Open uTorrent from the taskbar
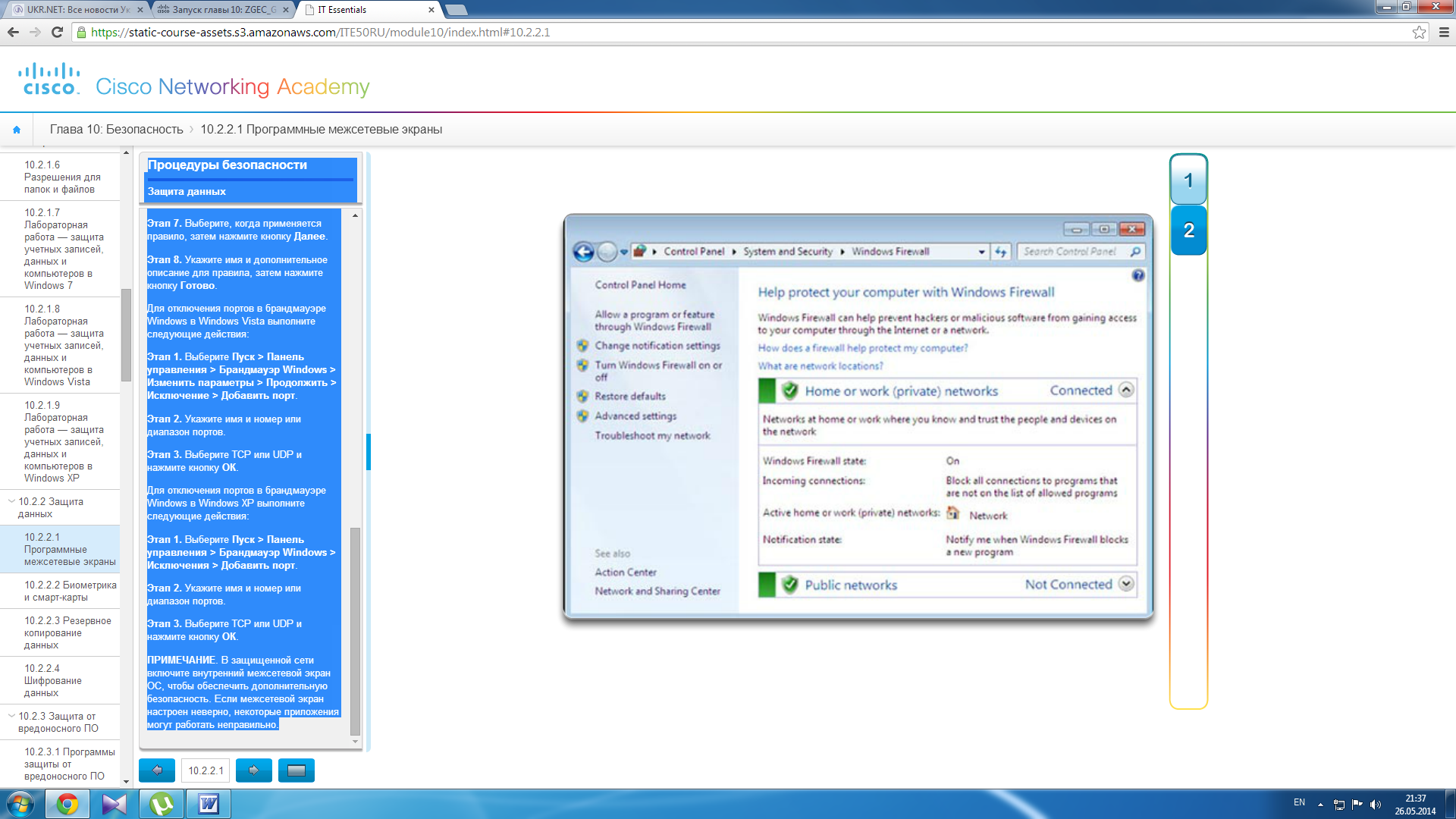This screenshot has height=819, width=1456. 162,804
